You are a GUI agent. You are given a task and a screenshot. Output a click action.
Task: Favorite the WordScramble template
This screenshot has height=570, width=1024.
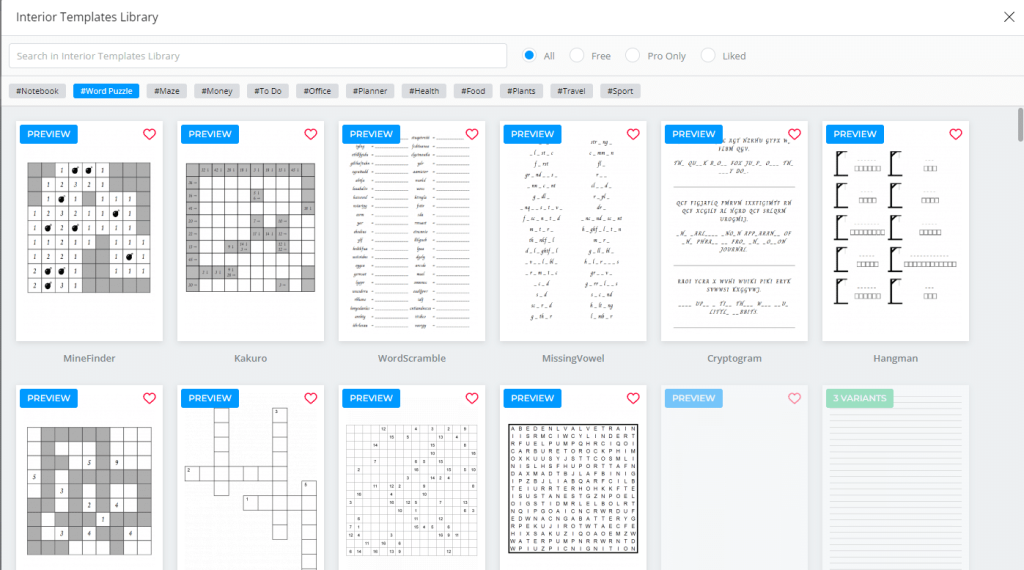tap(472, 134)
